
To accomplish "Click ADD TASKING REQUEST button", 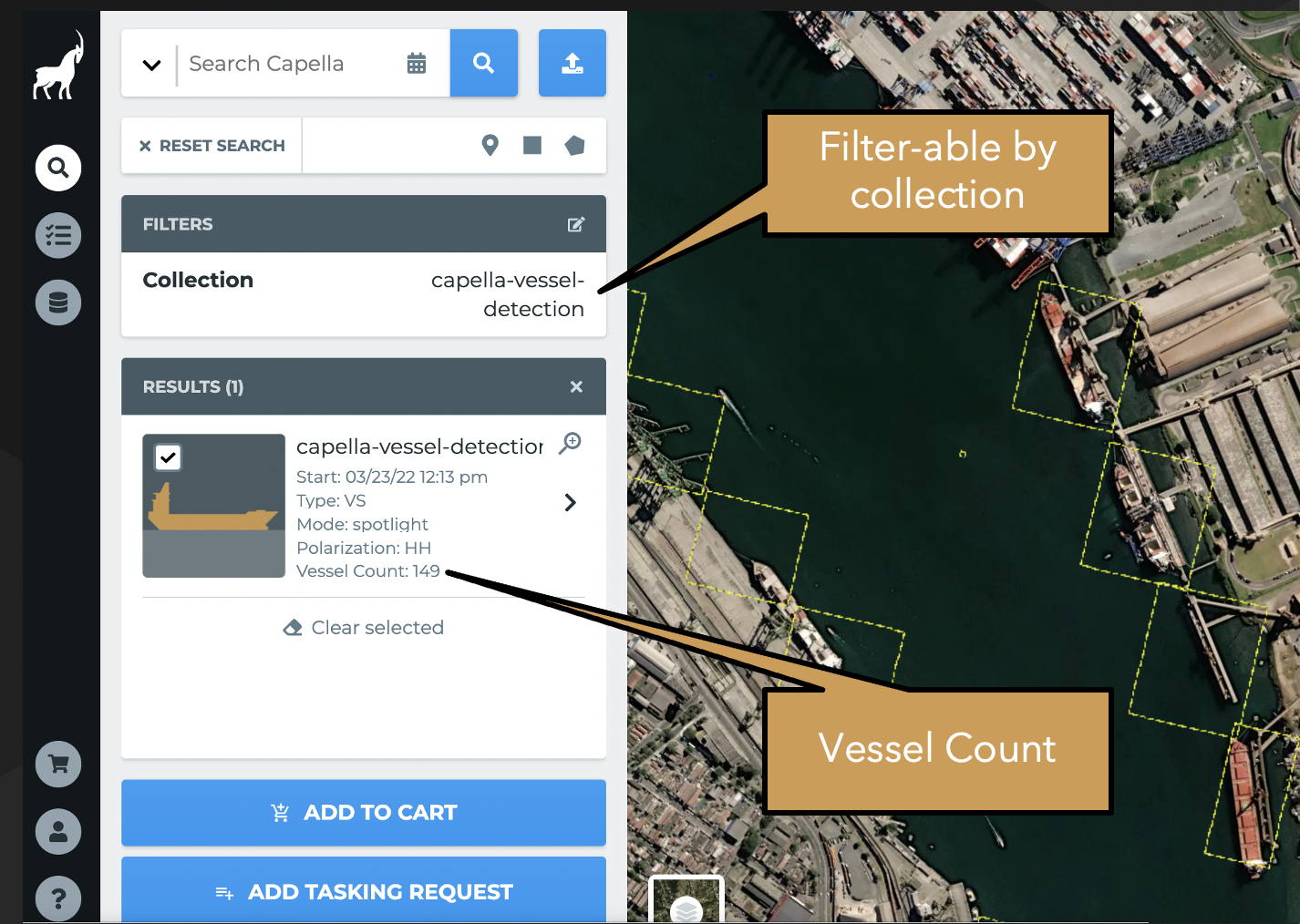I will point(364,890).
